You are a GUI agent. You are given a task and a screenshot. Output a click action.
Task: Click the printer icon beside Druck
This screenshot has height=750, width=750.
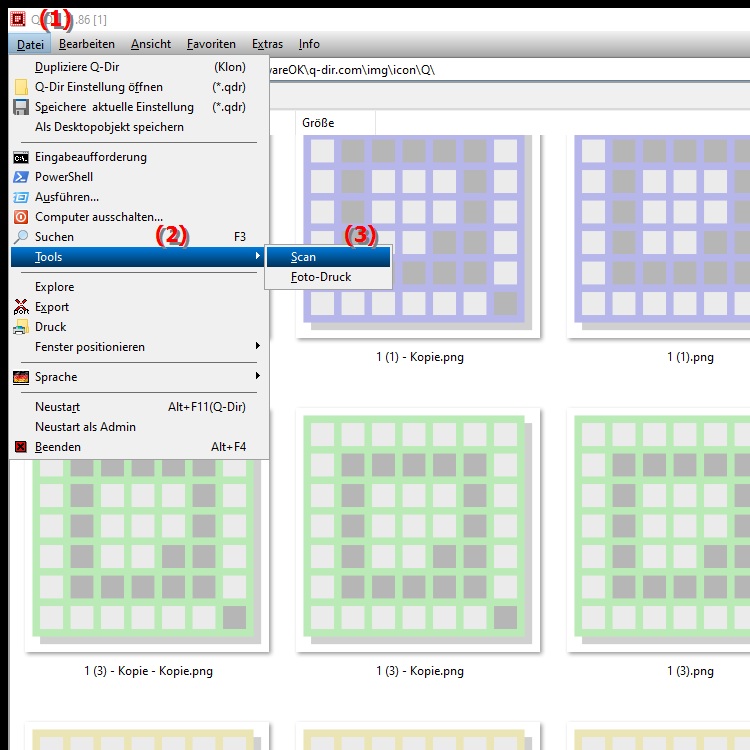[x=21, y=327]
